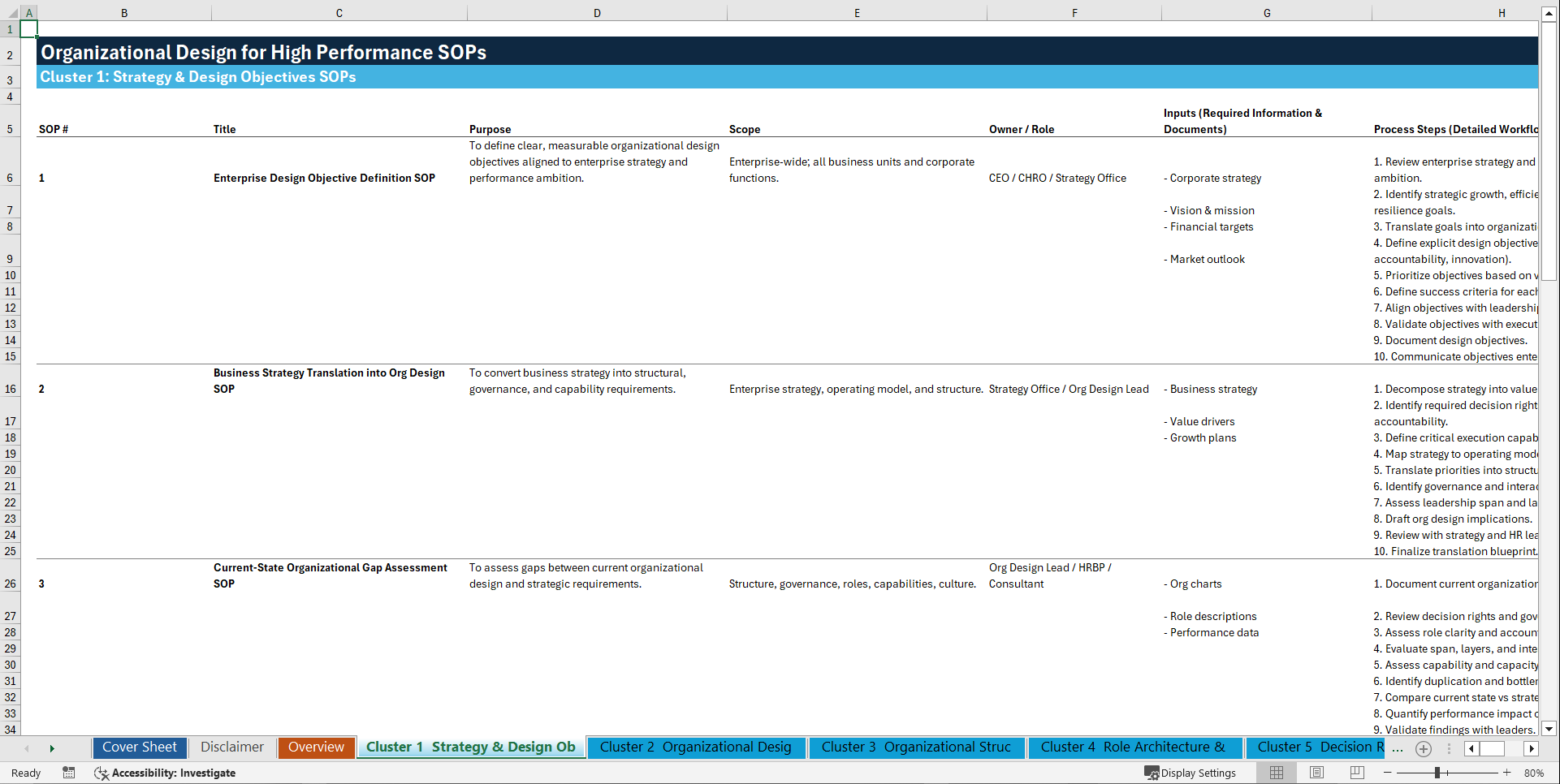
Task: Click the next sheet navigation arrow
Action: click(x=53, y=748)
